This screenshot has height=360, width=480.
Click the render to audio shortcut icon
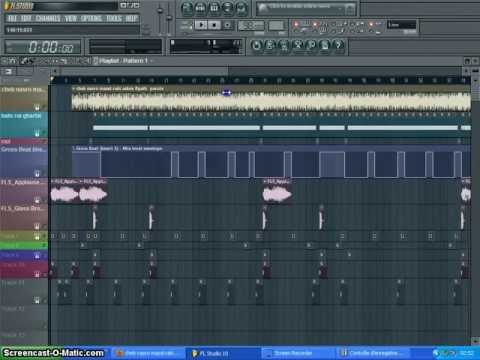point(284,45)
